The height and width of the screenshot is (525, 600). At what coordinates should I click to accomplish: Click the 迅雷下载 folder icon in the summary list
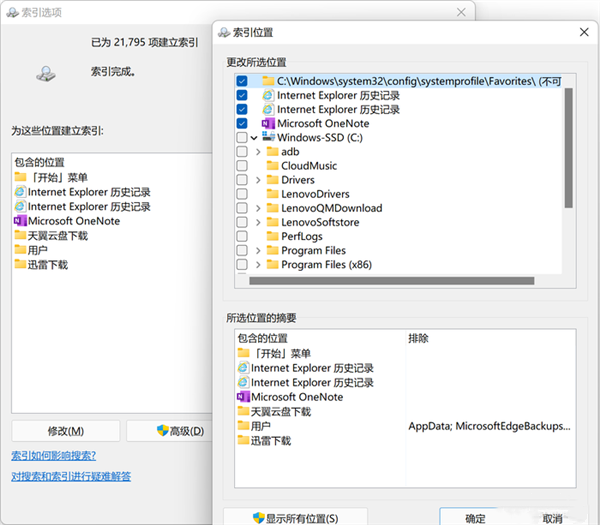coord(243,440)
